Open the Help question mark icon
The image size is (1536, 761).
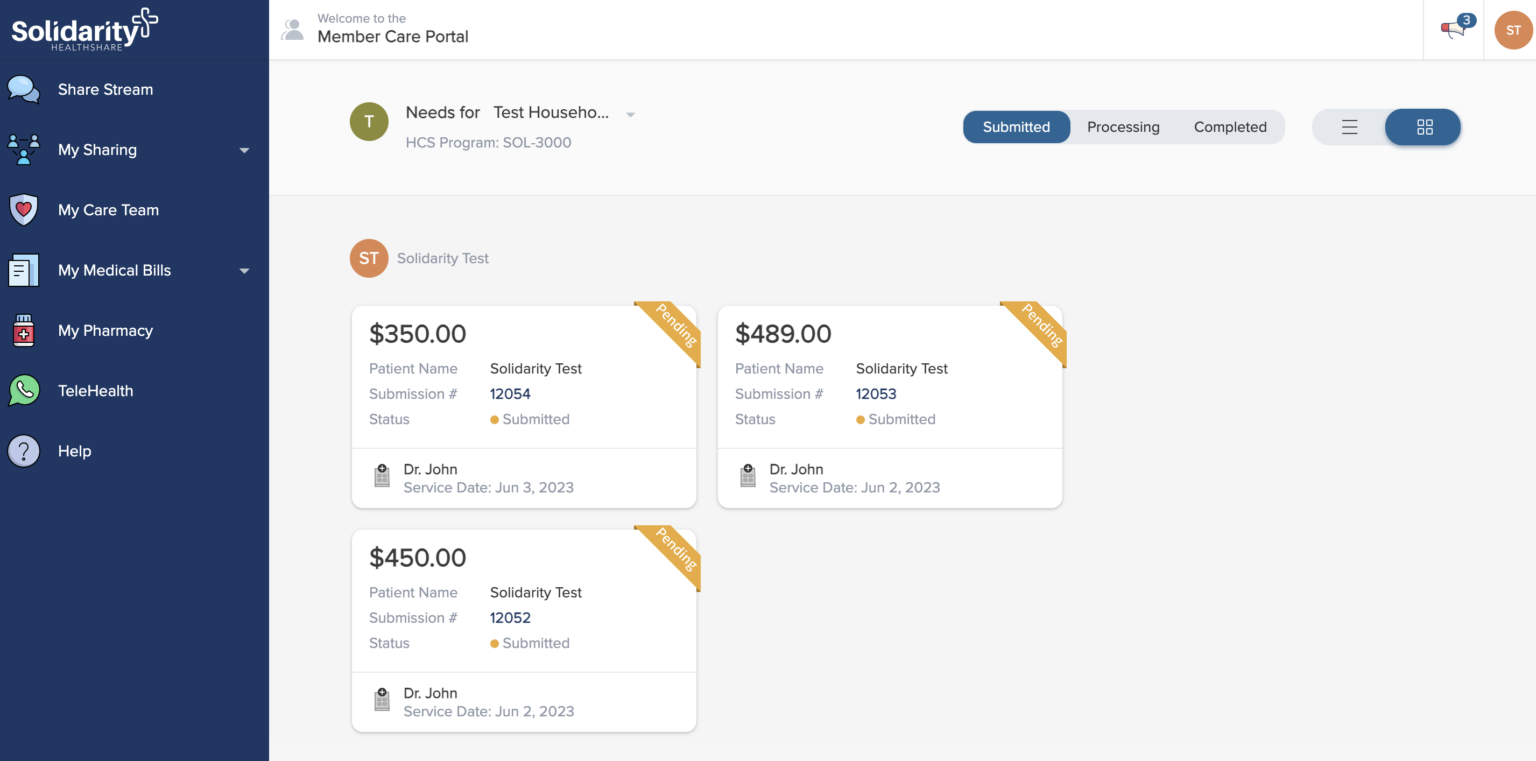[23, 451]
